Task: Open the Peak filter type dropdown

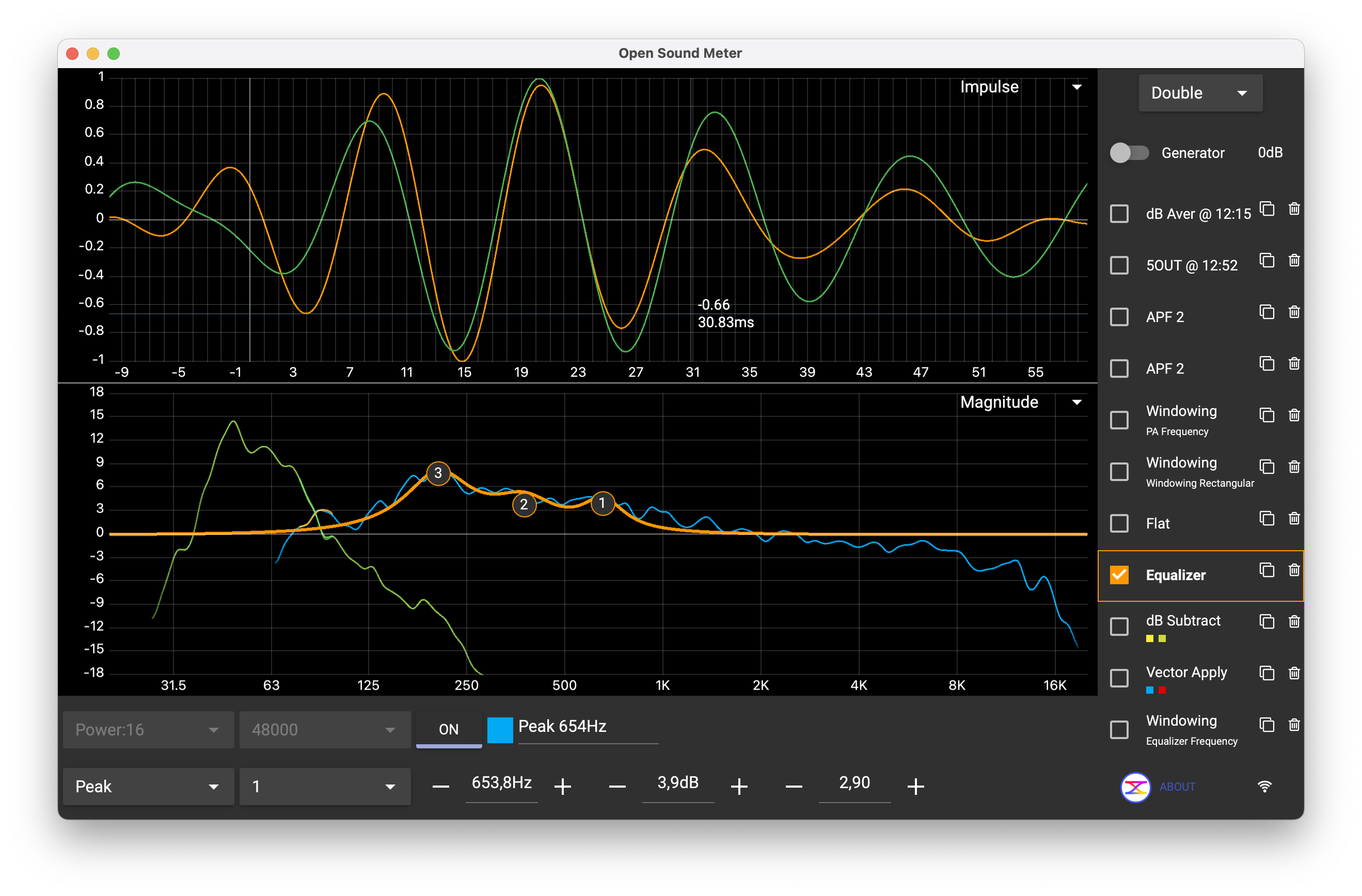Action: coord(148,786)
